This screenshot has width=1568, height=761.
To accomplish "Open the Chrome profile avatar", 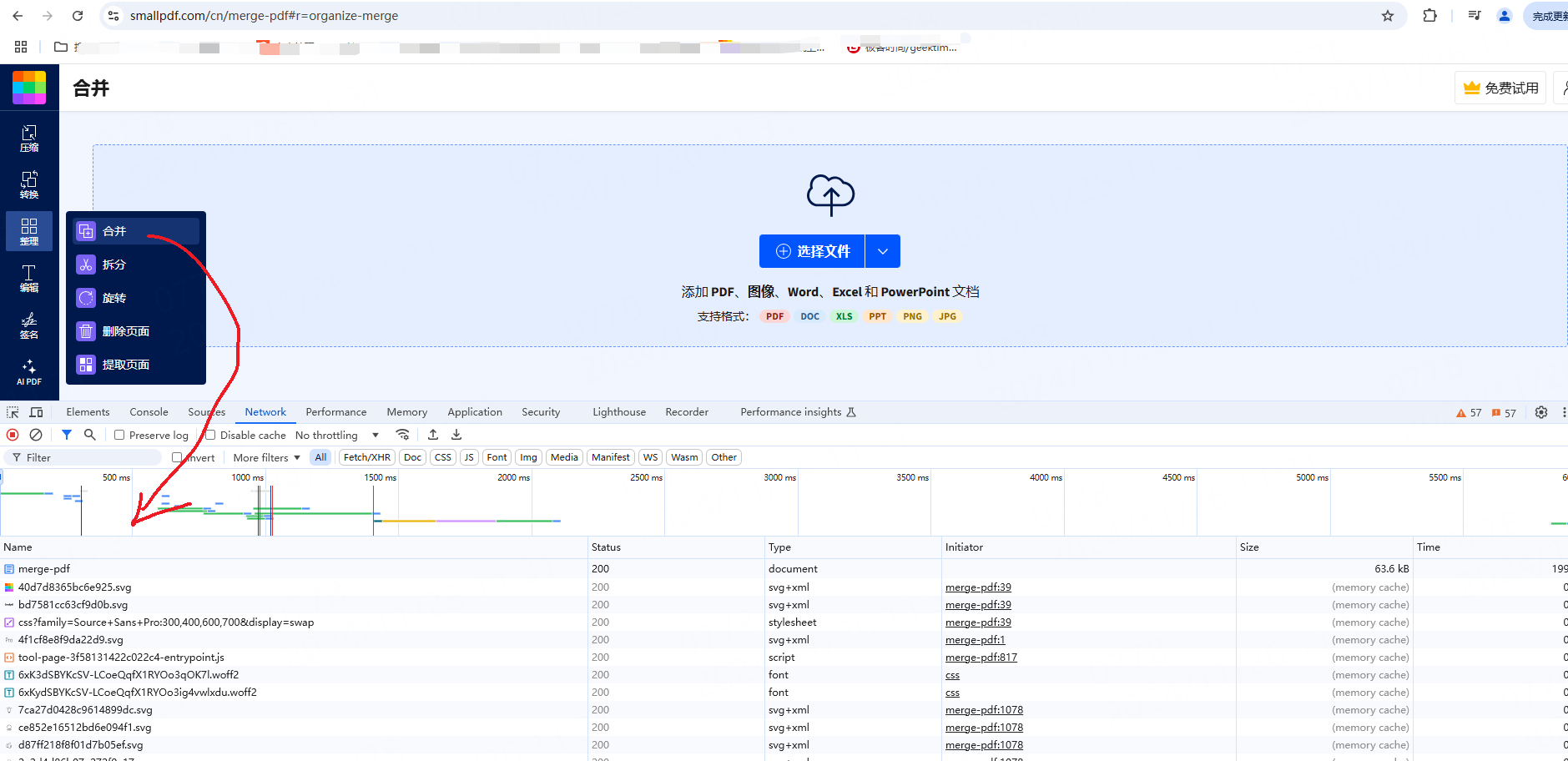I will click(x=1505, y=16).
